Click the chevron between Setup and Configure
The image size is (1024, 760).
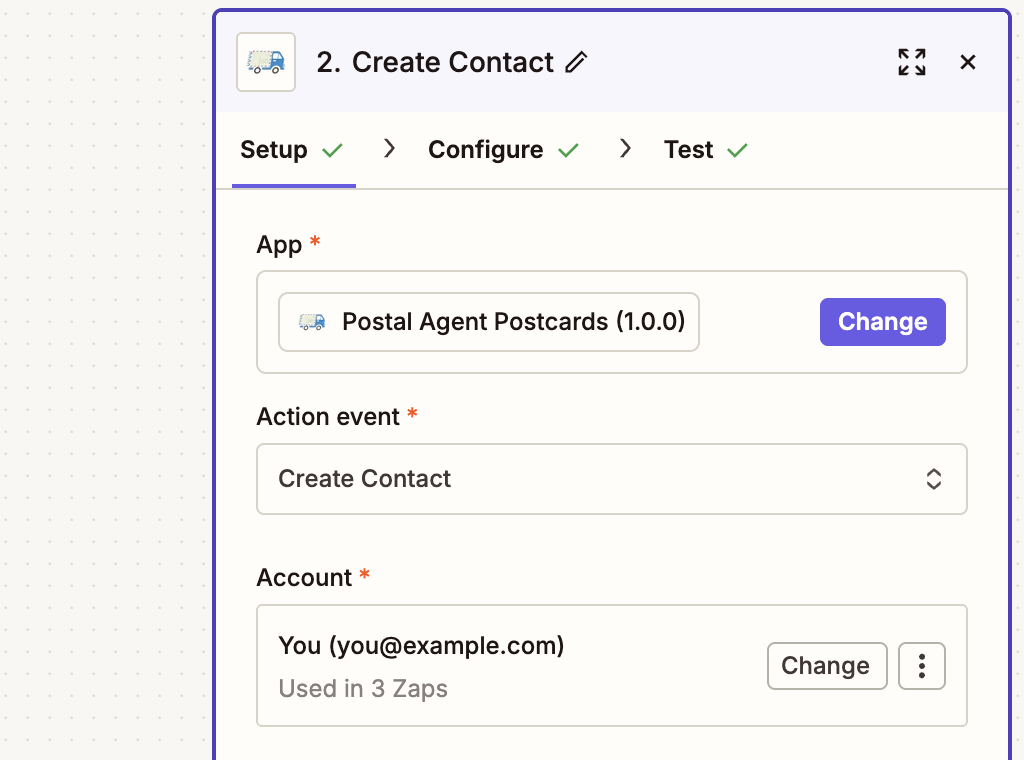[x=390, y=149]
